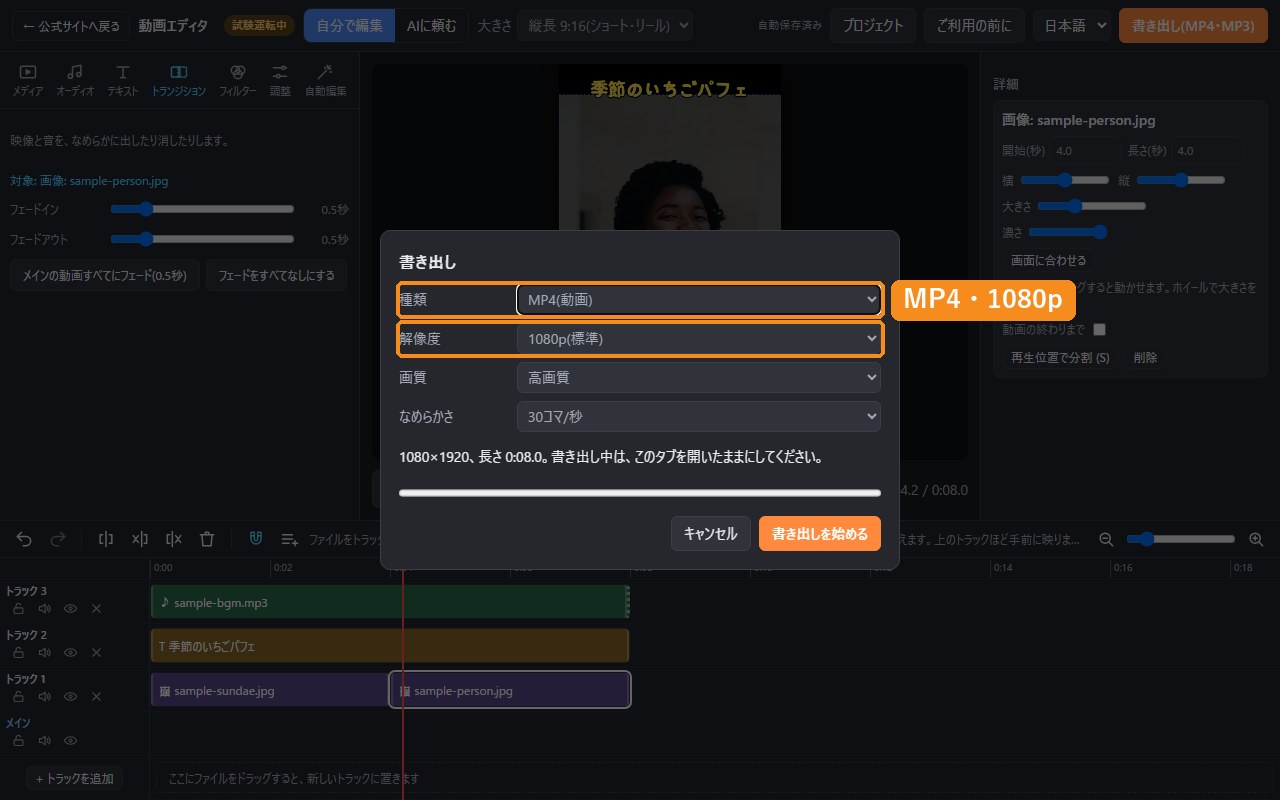
Task: Remove トラック 3 with its X icon
Action: (x=97, y=608)
